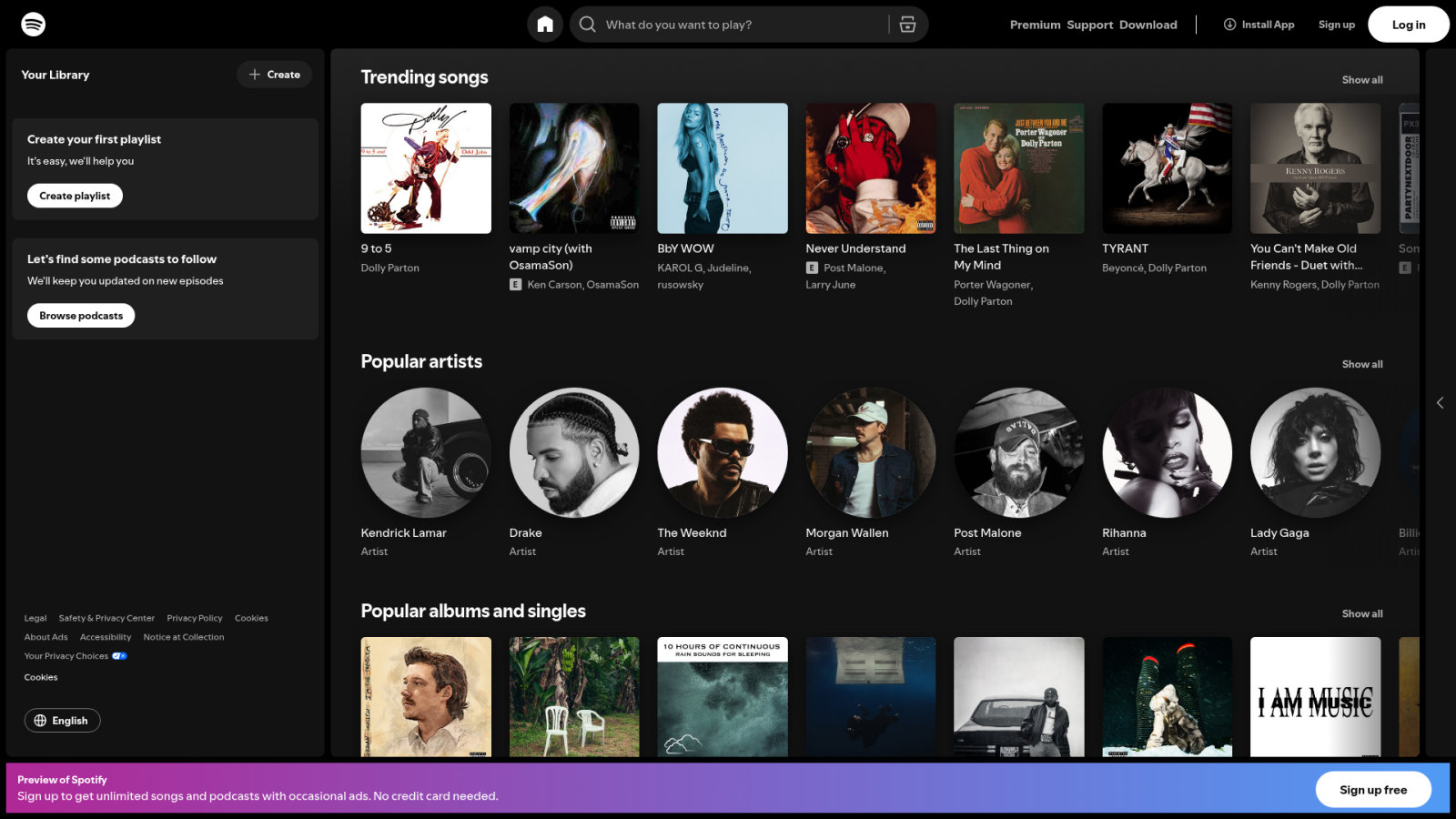Click the Cookies link beside Privacy Policy
Image resolution: width=1456 pixels, height=819 pixels.
coord(251,618)
